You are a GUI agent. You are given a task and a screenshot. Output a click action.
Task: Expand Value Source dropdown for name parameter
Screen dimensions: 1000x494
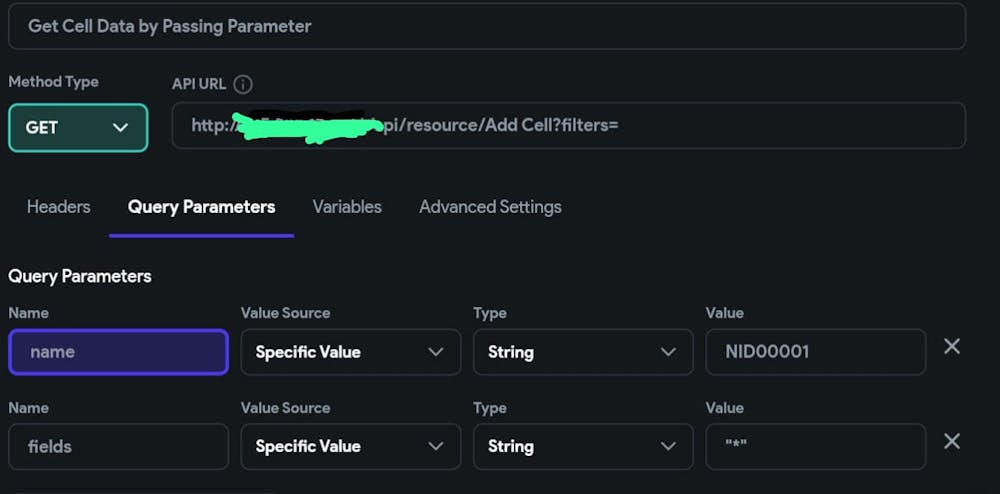[x=350, y=352]
